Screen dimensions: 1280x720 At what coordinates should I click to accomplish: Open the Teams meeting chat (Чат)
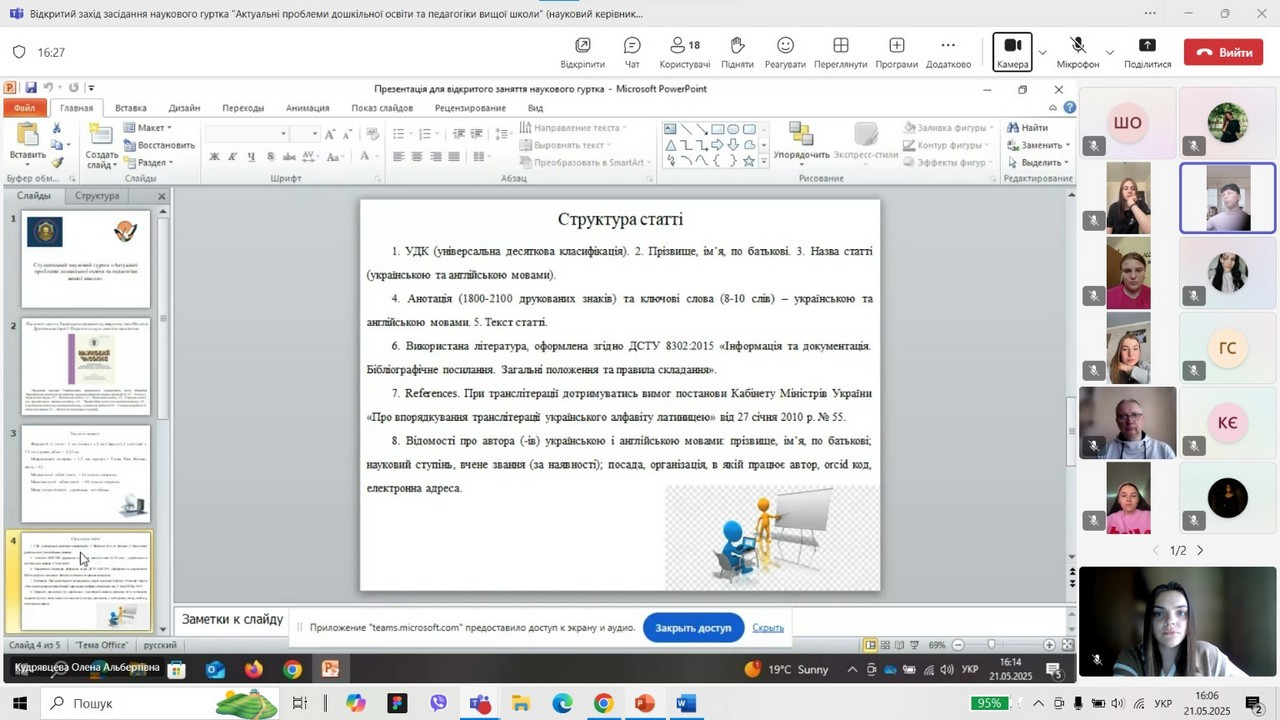(x=632, y=52)
